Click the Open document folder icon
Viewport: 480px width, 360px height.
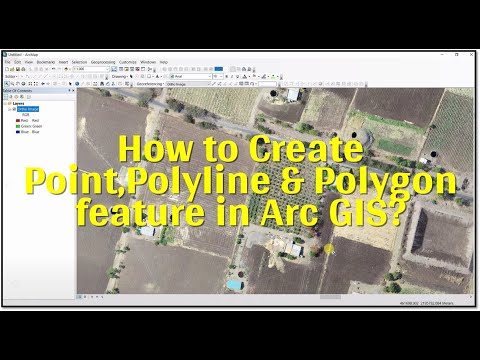pyautogui.click(x=12, y=69)
